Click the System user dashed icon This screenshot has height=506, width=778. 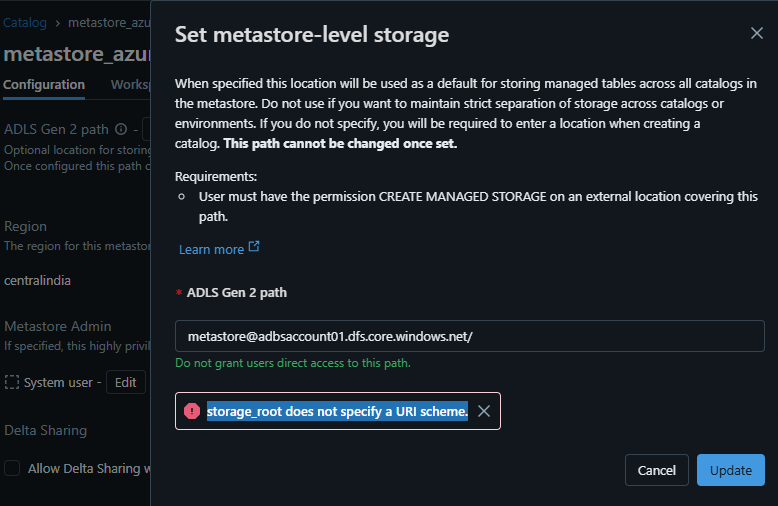pyautogui.click(x=12, y=382)
